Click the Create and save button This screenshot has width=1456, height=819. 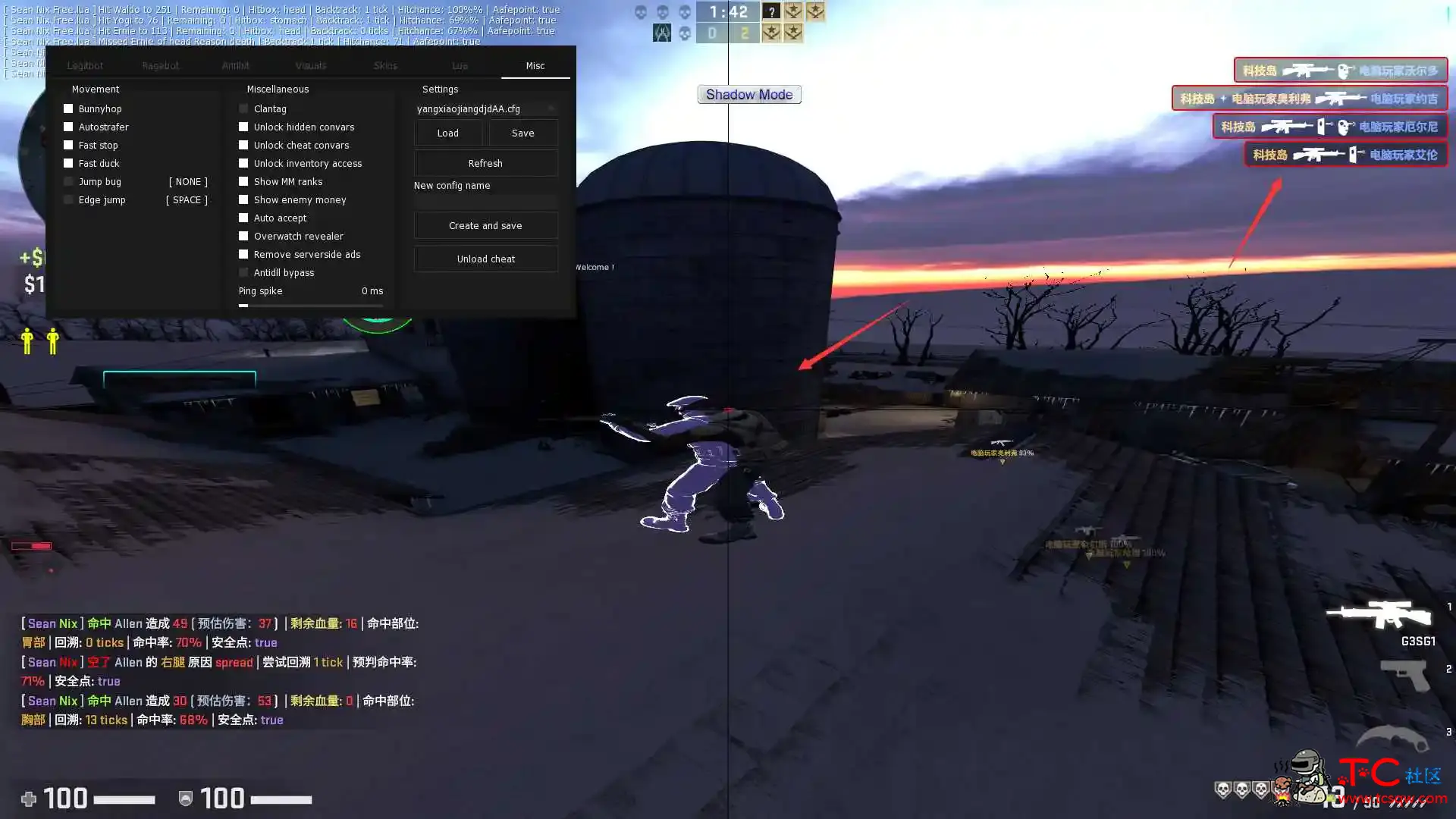[485, 225]
